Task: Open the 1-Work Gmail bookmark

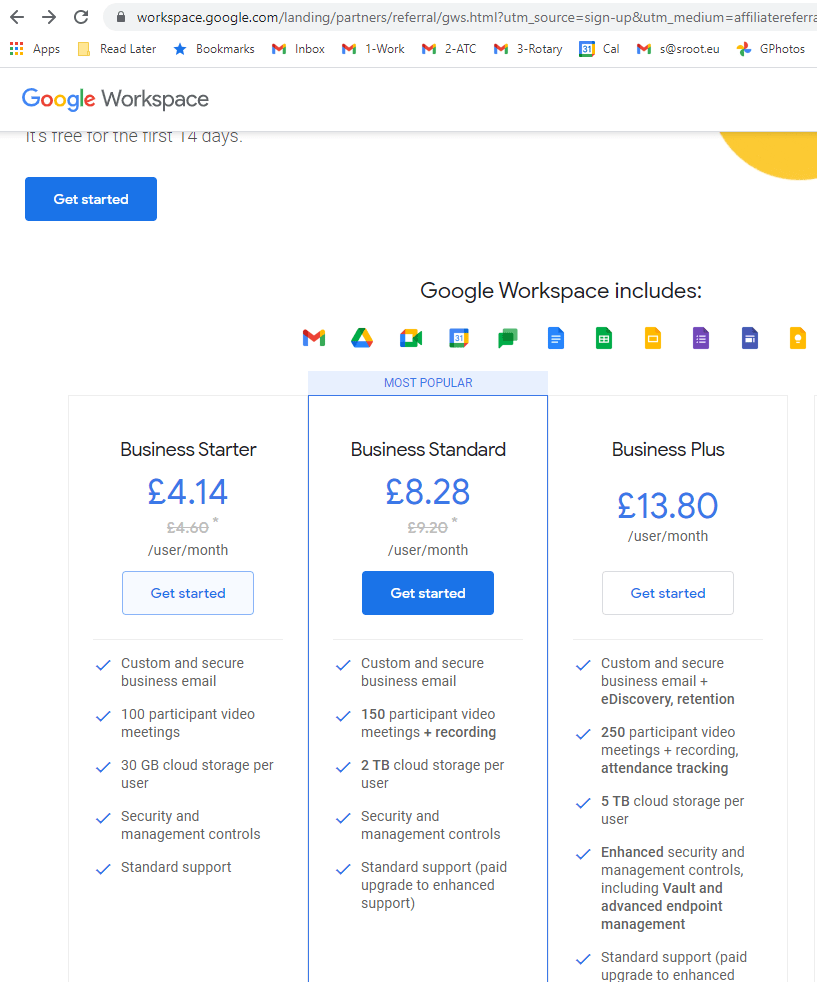Action: pos(373,49)
